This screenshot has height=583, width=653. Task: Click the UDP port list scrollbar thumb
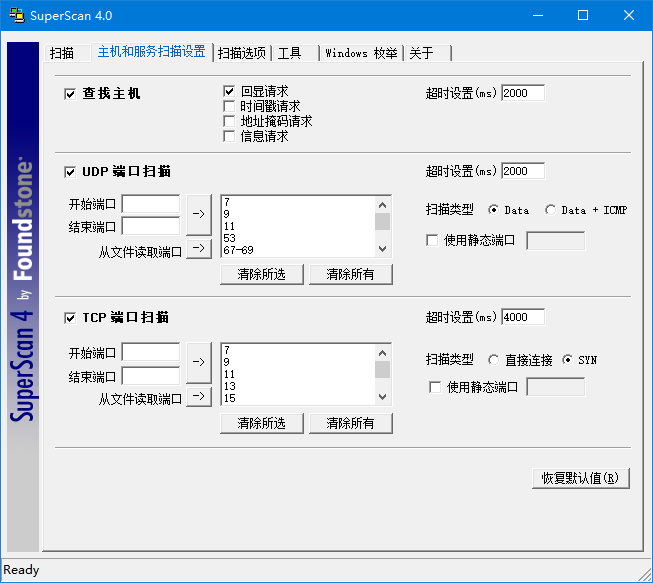(382, 222)
